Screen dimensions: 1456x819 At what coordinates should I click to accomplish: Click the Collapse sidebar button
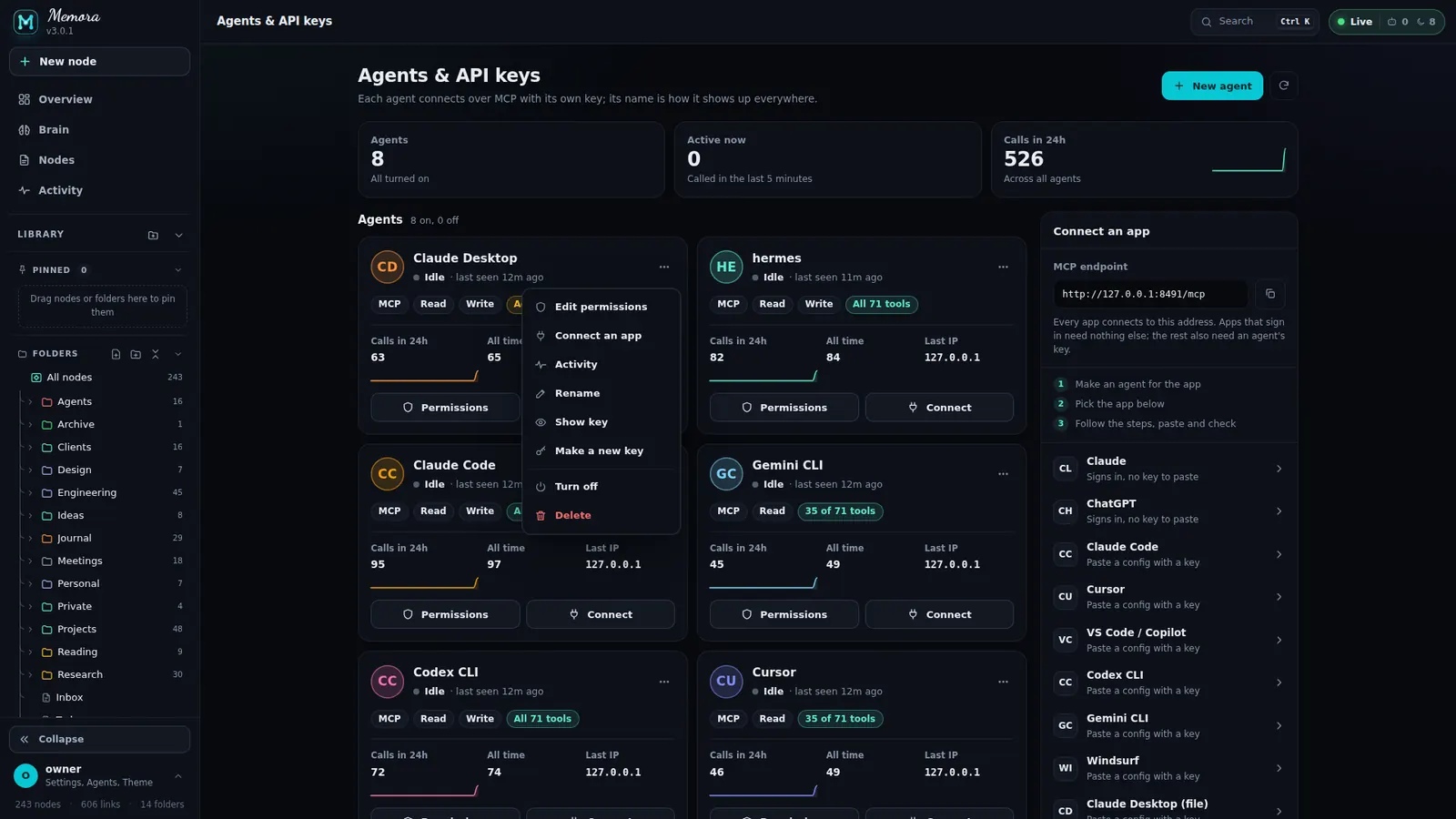[100, 740]
